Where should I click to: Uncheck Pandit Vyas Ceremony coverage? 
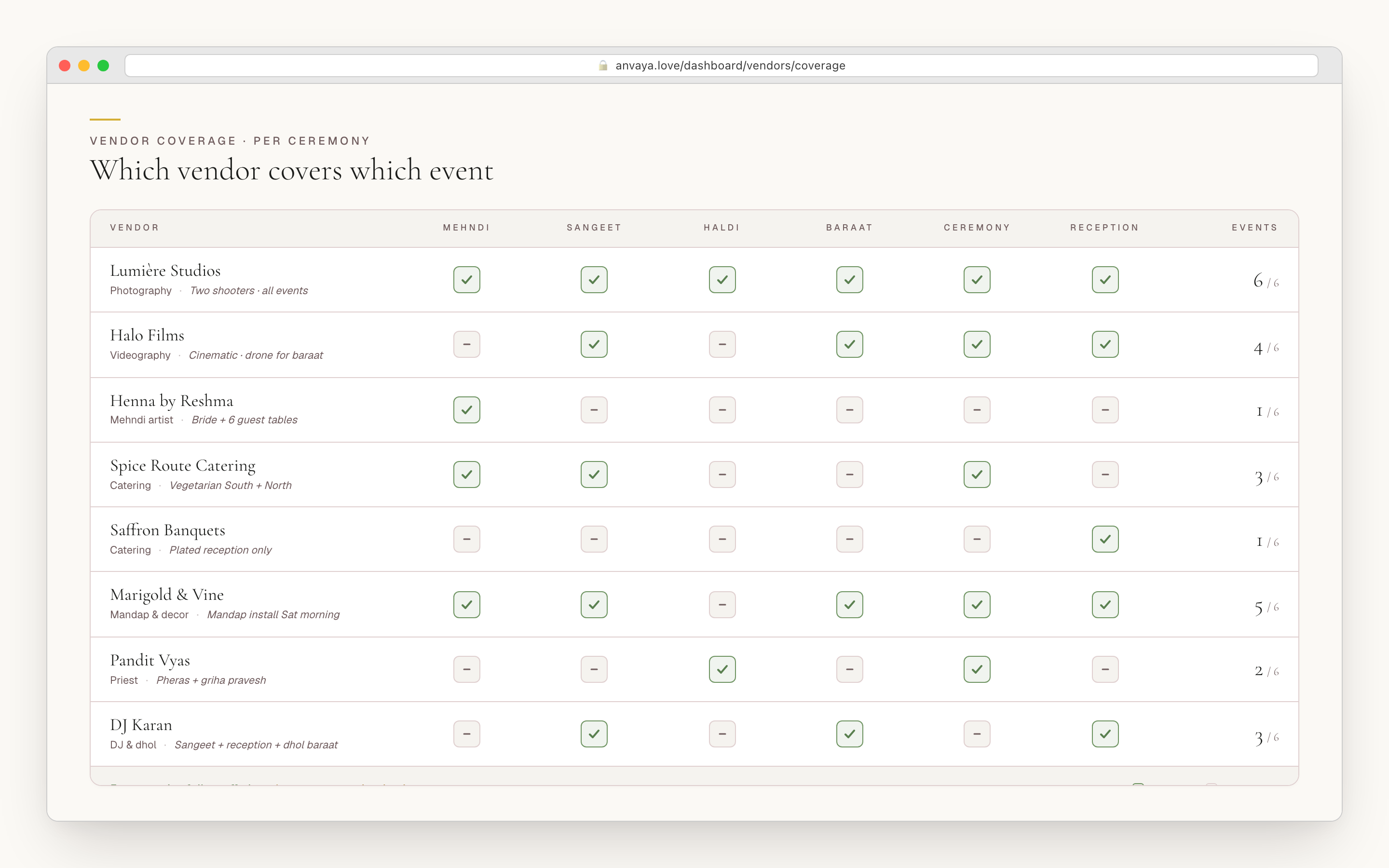[977, 669]
